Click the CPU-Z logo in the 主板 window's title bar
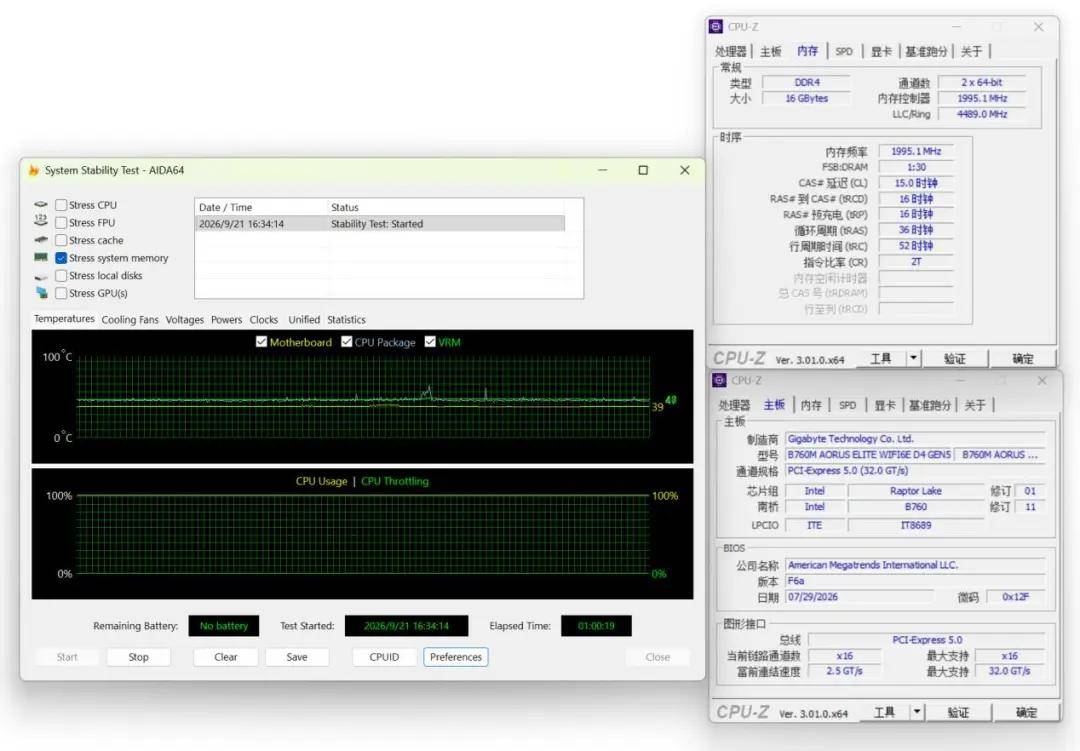Image resolution: width=1080 pixels, height=751 pixels. click(719, 380)
